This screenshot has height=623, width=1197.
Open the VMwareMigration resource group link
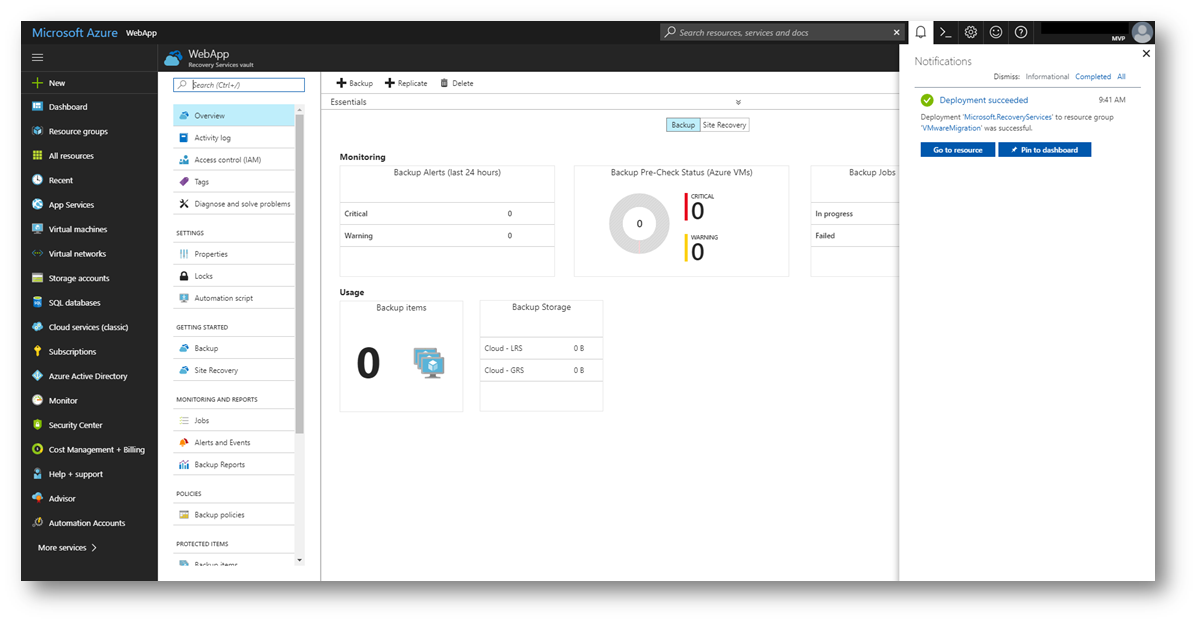coord(951,128)
